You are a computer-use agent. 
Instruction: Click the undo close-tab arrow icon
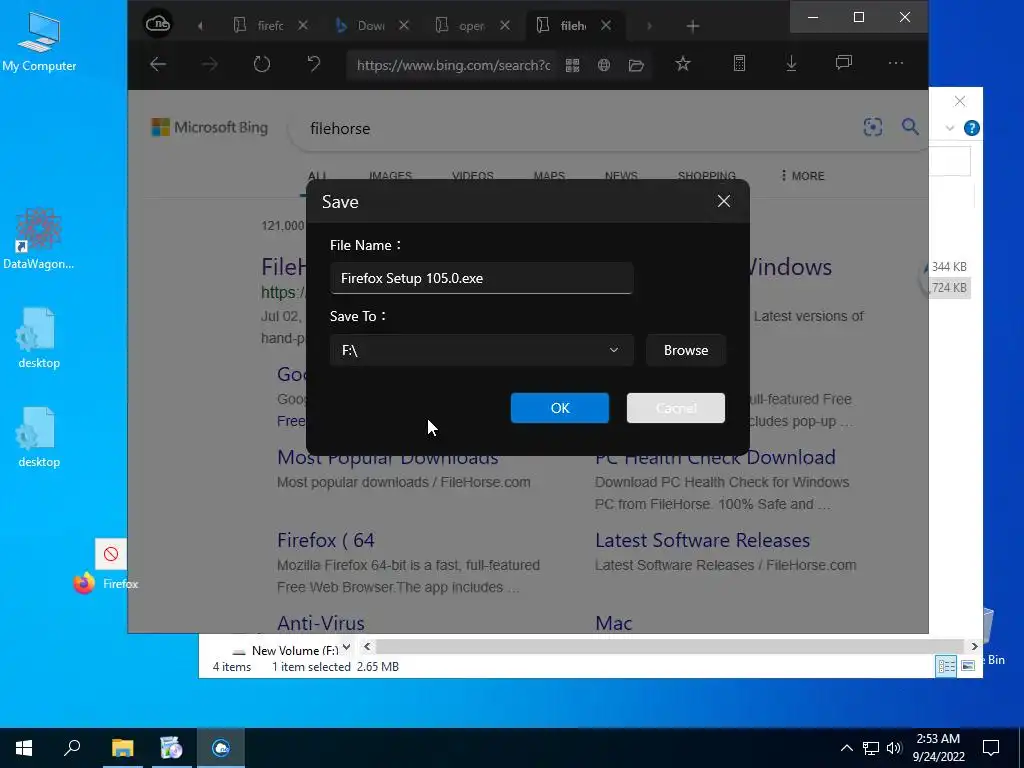pyautogui.click(x=313, y=64)
